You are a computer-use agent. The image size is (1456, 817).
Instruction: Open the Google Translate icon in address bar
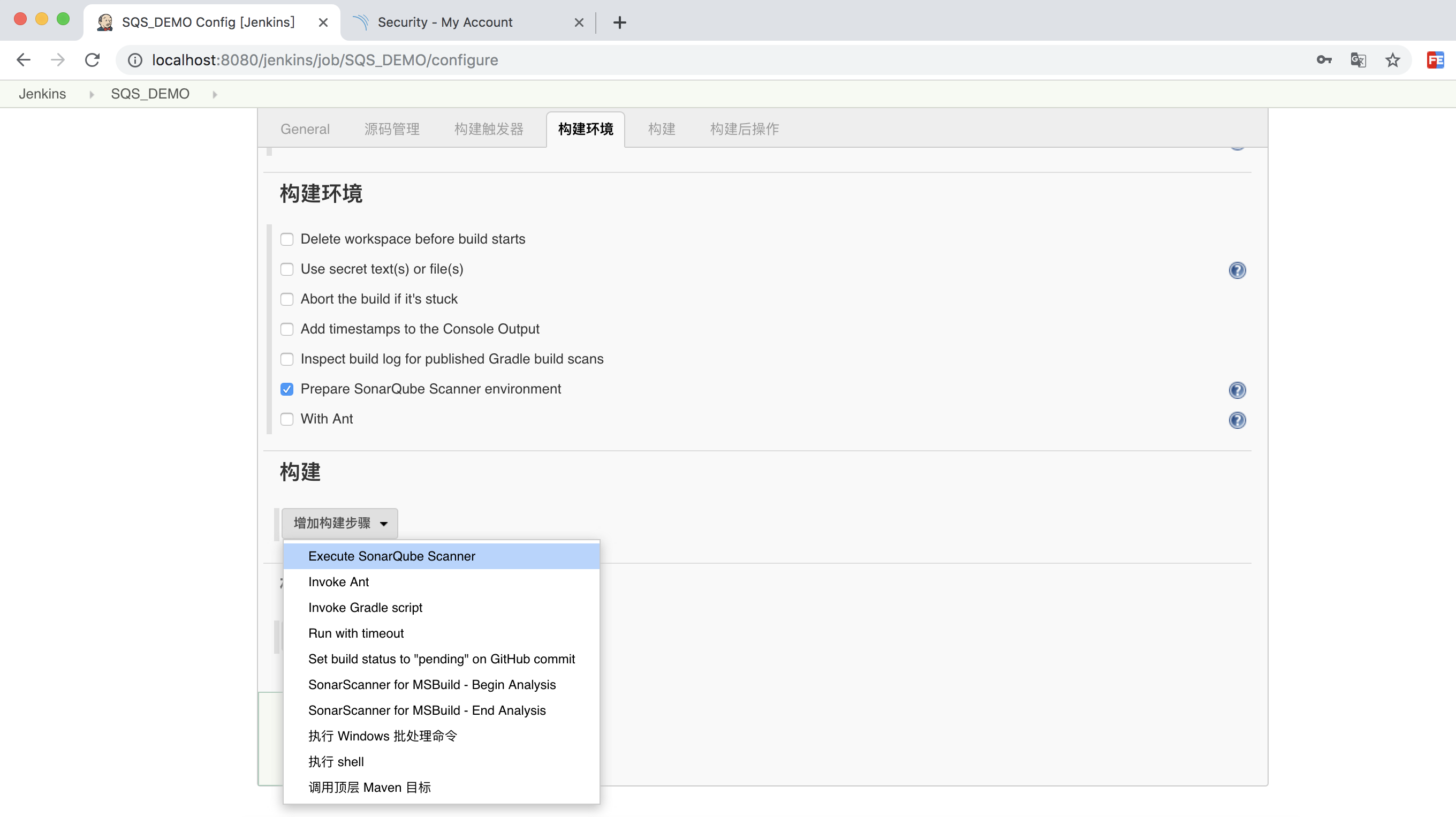[1358, 60]
